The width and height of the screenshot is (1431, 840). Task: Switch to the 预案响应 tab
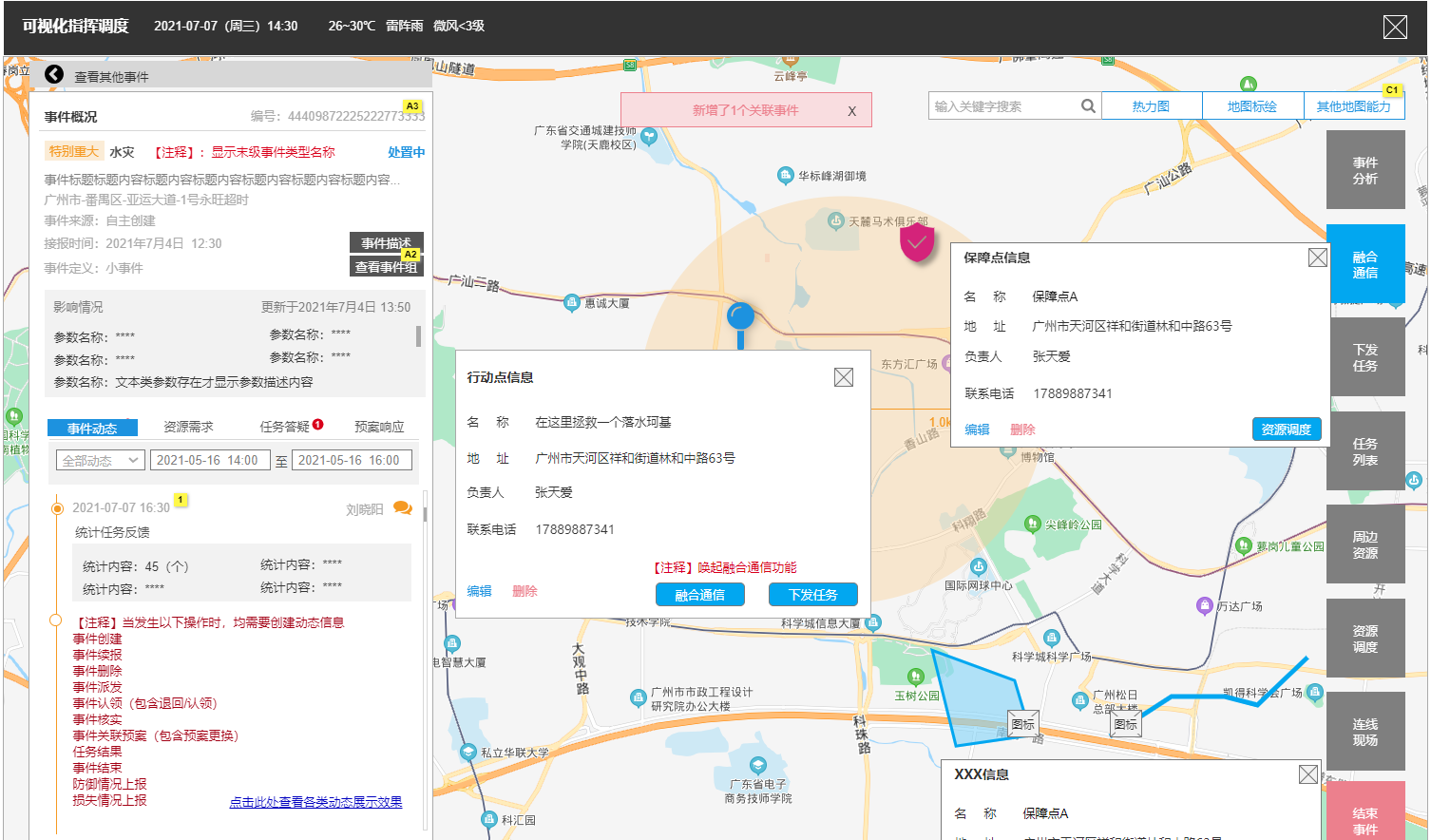[x=379, y=427]
